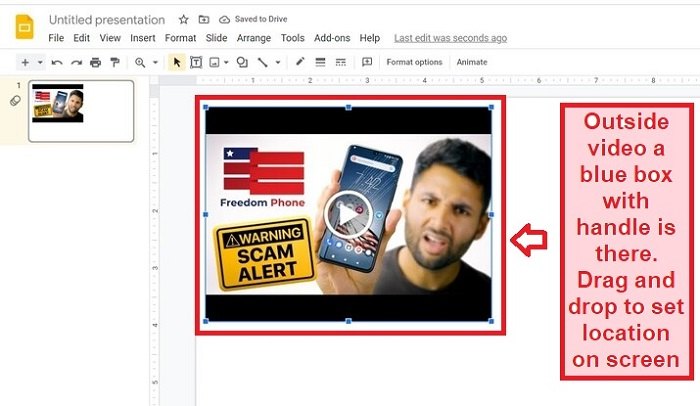Expand the insert image dropdown arrow

[226, 63]
